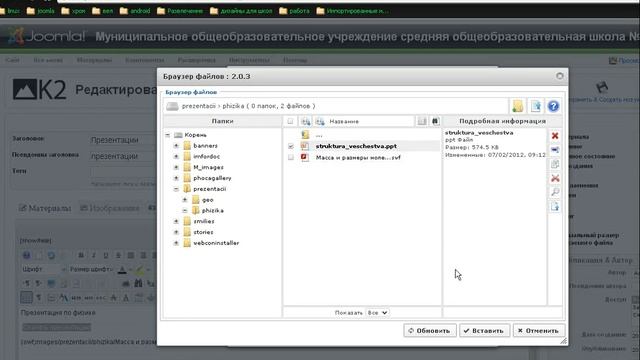The width and height of the screenshot is (640, 360).
Task: Click phizika in the breadcrumb
Action: pyautogui.click(x=233, y=106)
